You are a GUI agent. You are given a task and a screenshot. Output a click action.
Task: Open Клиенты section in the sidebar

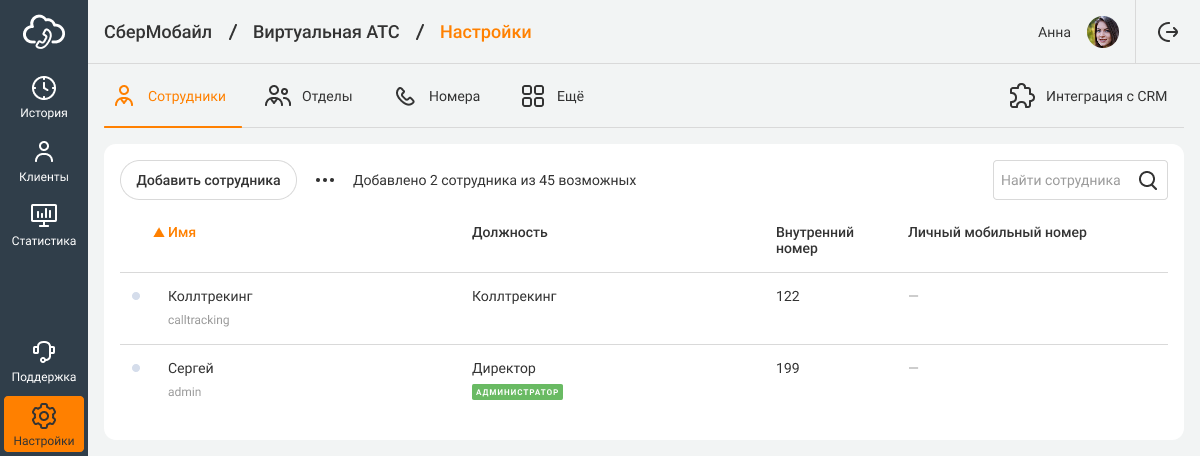[x=44, y=162]
